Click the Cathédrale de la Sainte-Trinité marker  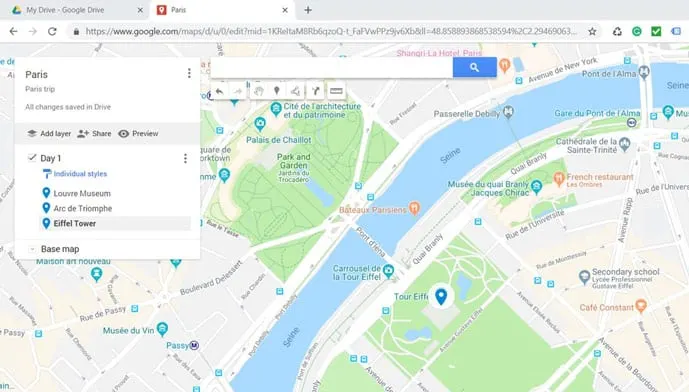[x=624, y=143]
